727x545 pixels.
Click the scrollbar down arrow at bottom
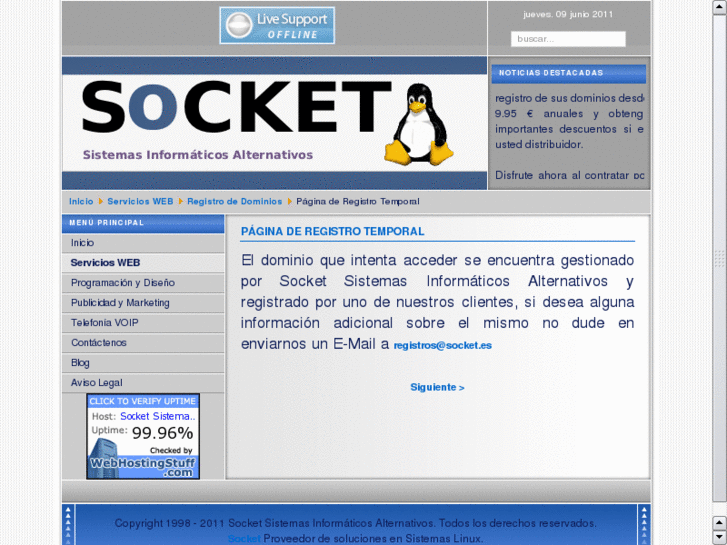point(719,537)
